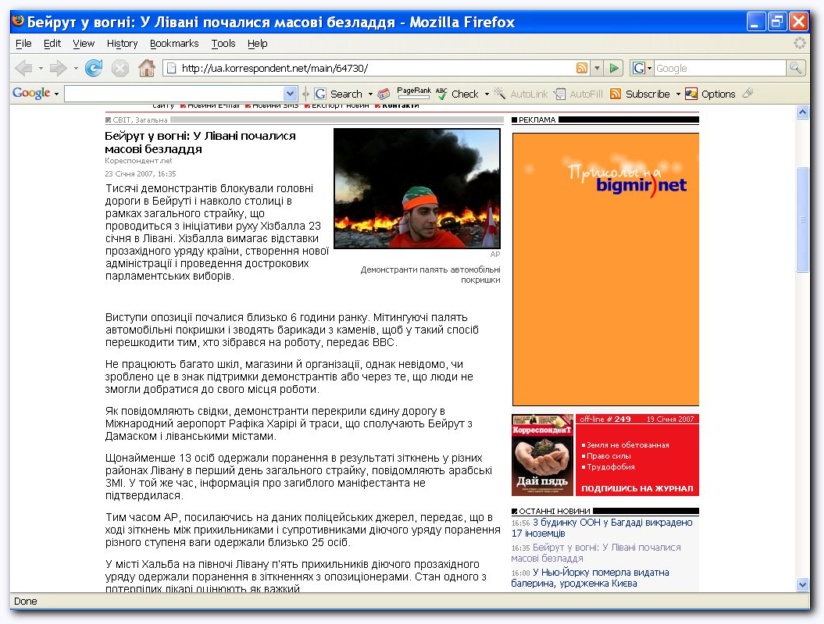Click the Google toolbar separator grip
The image size is (824, 624).
(x=305, y=94)
